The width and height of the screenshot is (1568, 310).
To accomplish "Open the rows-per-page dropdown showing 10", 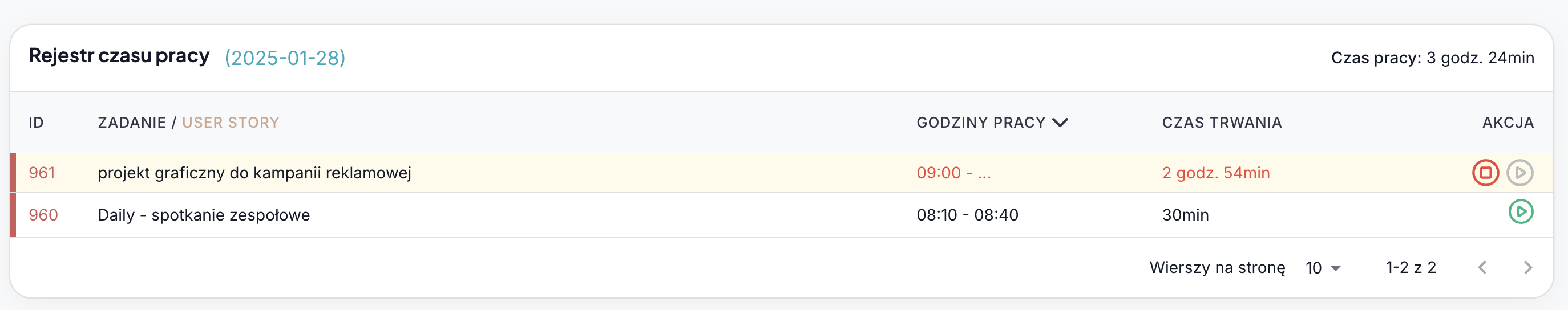I will coord(1323,268).
